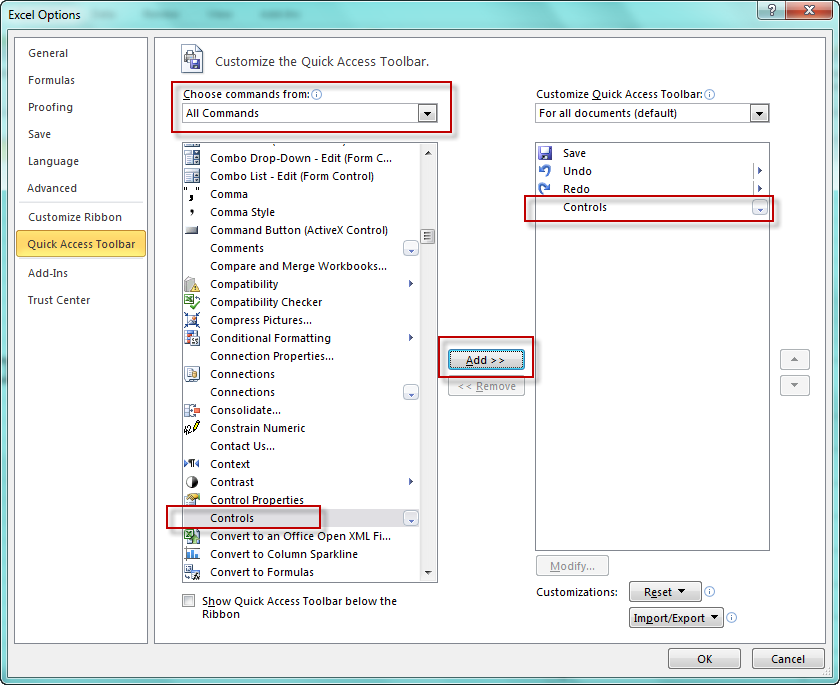Click the Comma symbol icon
The image size is (840, 685).
(x=192, y=194)
